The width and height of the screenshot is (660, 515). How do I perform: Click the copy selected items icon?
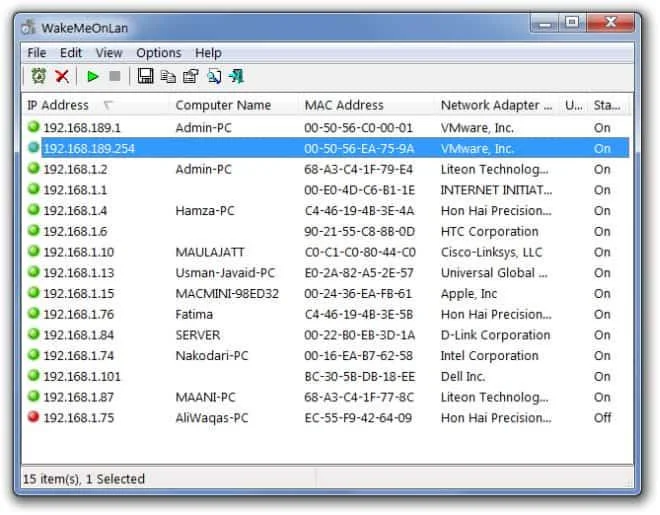tap(168, 77)
